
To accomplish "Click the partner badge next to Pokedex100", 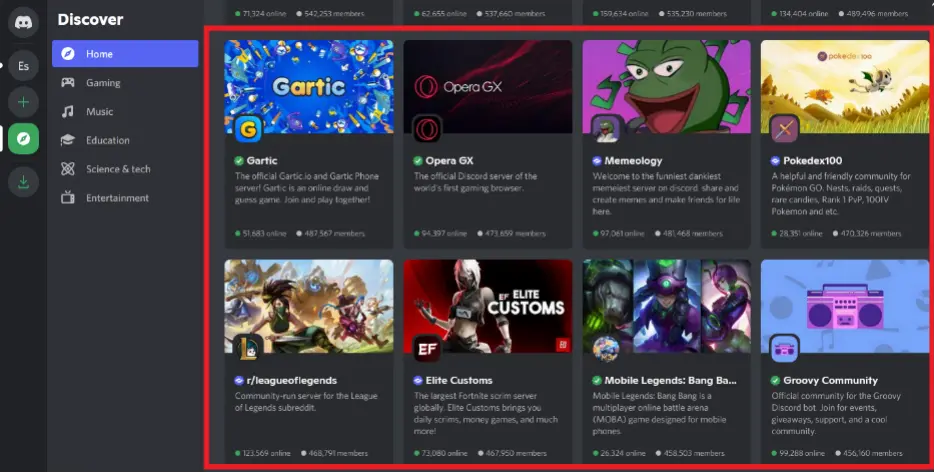I will click(x=775, y=161).
